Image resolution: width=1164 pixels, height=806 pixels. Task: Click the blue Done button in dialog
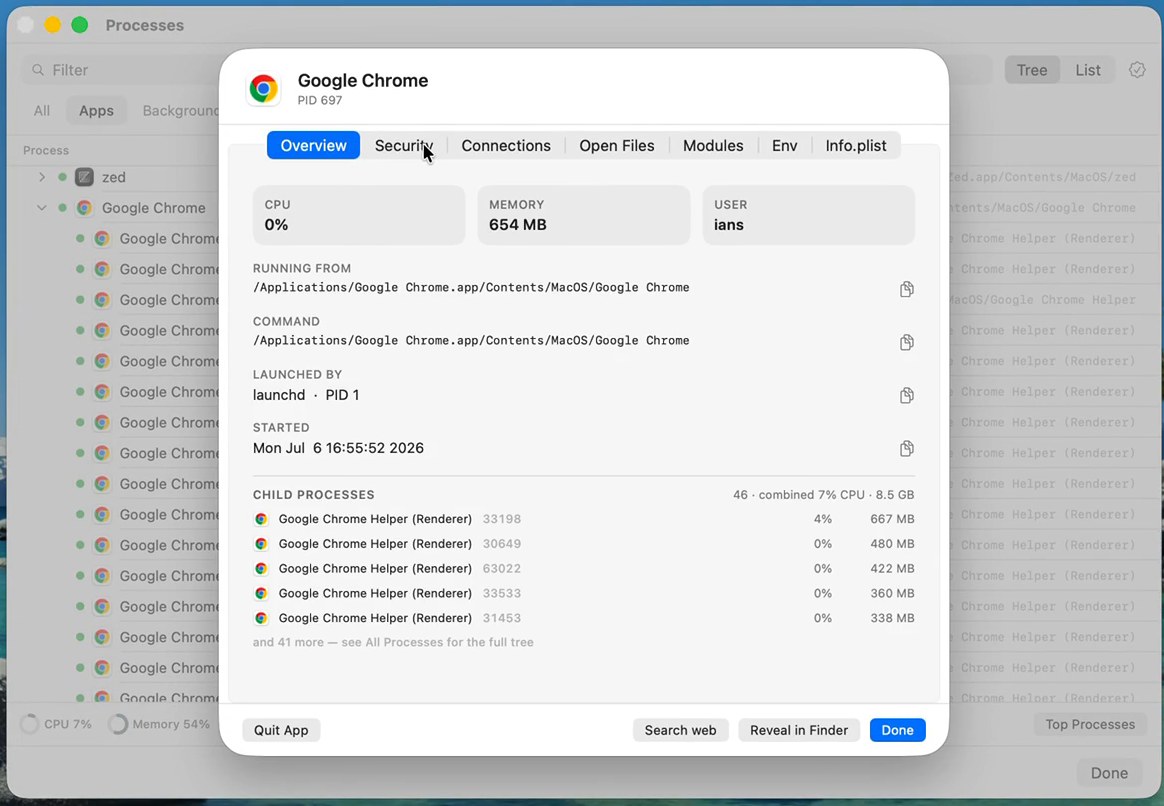[897, 730]
